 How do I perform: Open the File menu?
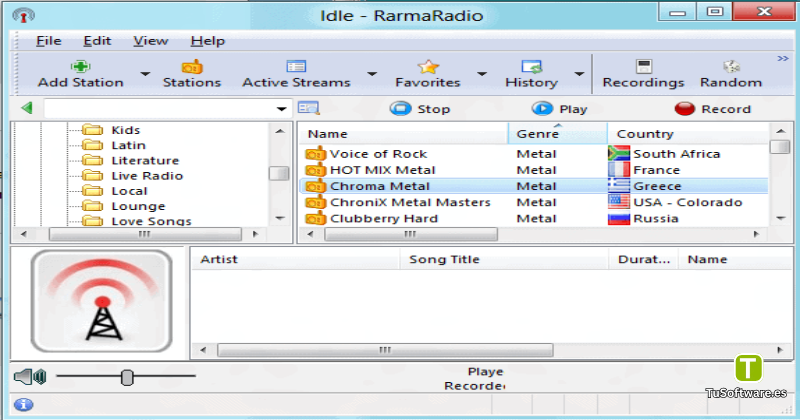click(x=48, y=41)
